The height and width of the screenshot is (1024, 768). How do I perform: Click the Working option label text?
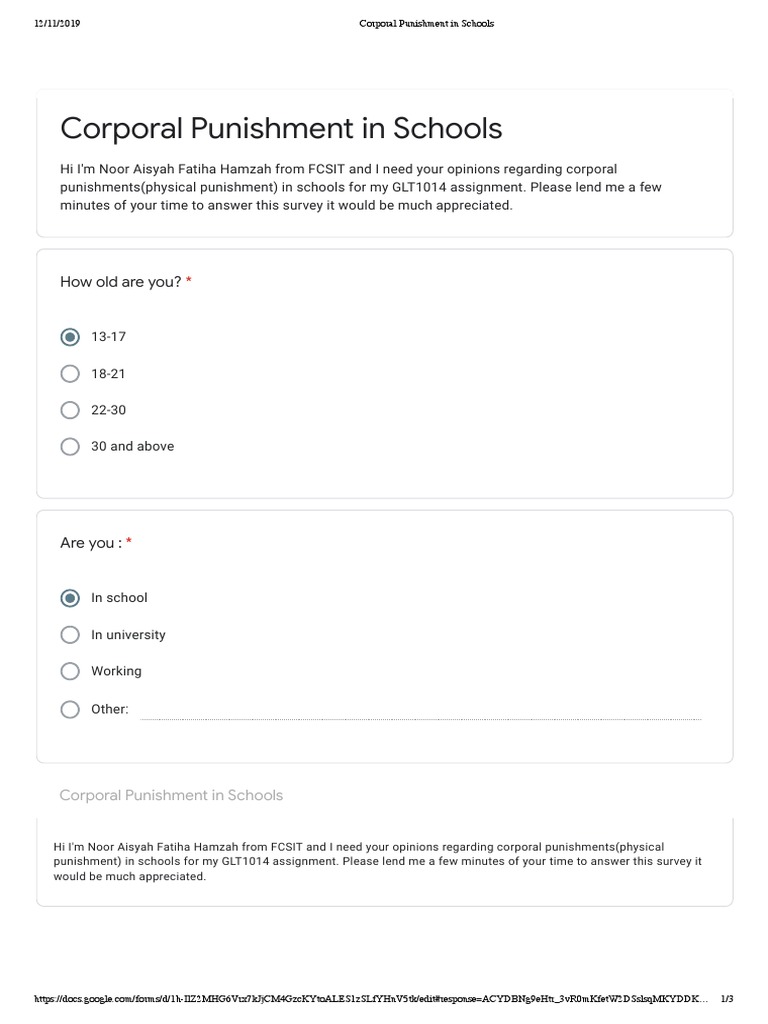tap(116, 671)
